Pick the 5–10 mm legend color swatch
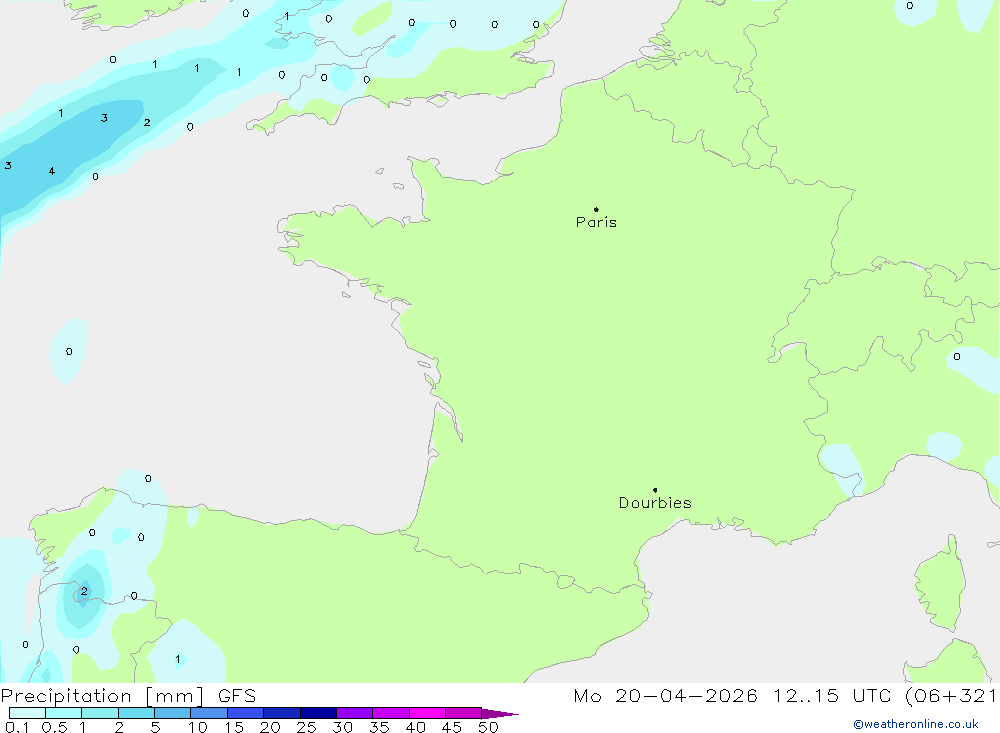The height and width of the screenshot is (733, 1000). [x=172, y=713]
